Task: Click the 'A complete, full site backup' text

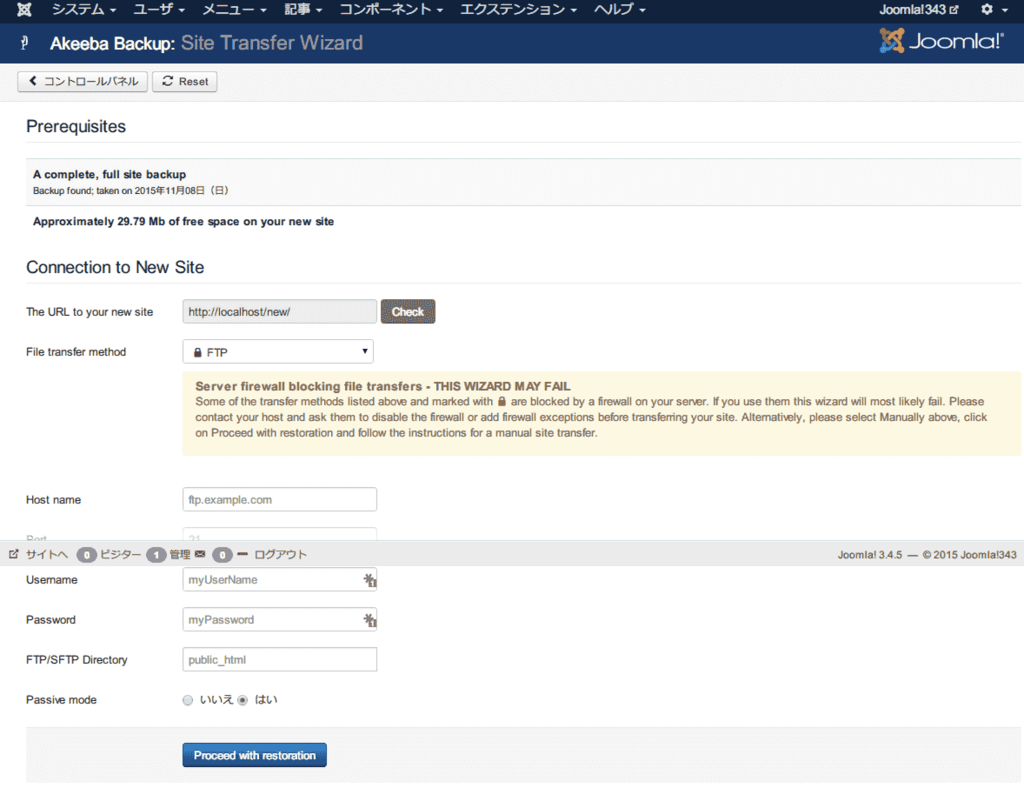Action: pyautogui.click(x=109, y=174)
